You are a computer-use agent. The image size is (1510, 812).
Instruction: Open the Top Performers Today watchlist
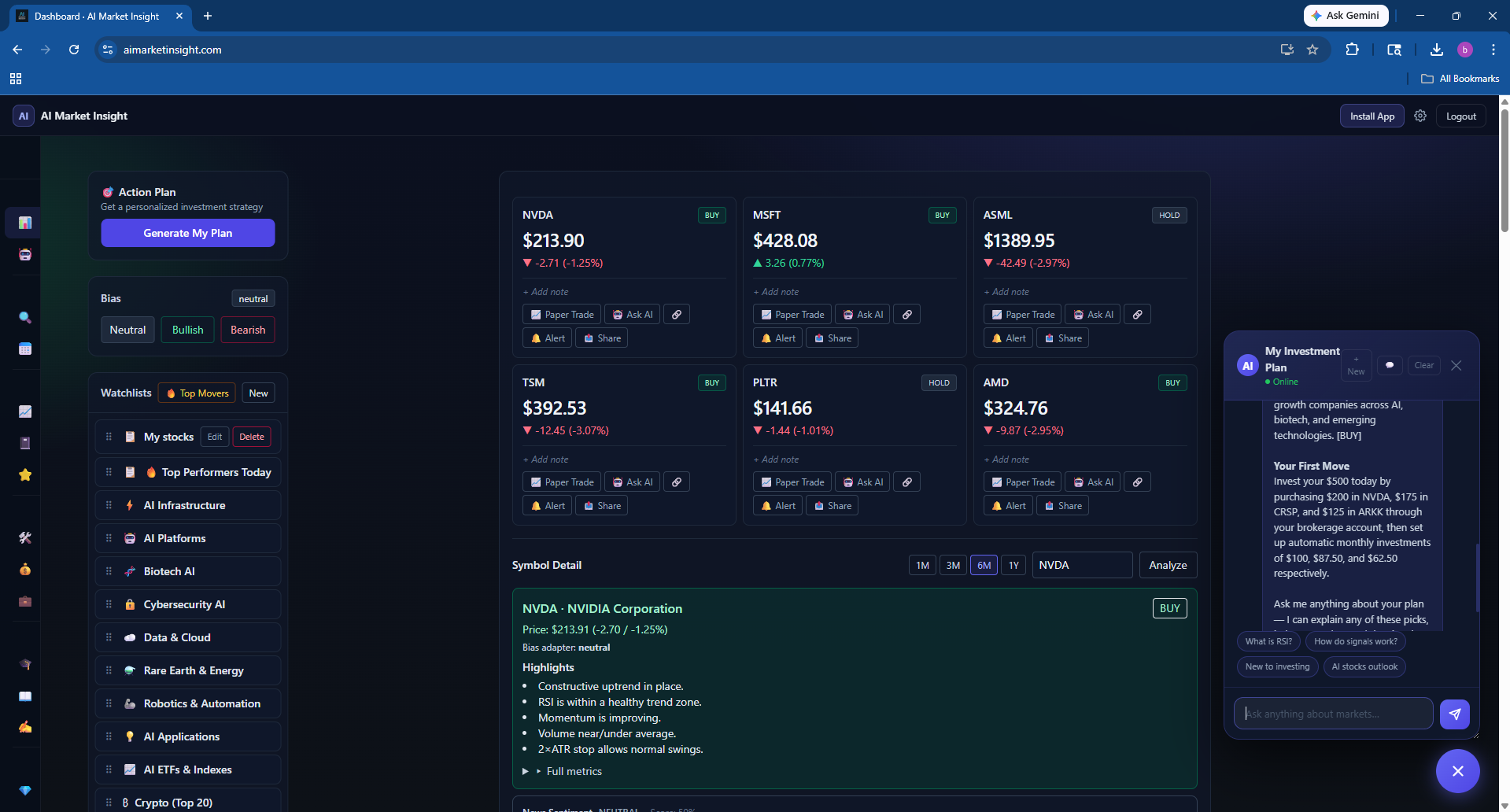pos(188,472)
